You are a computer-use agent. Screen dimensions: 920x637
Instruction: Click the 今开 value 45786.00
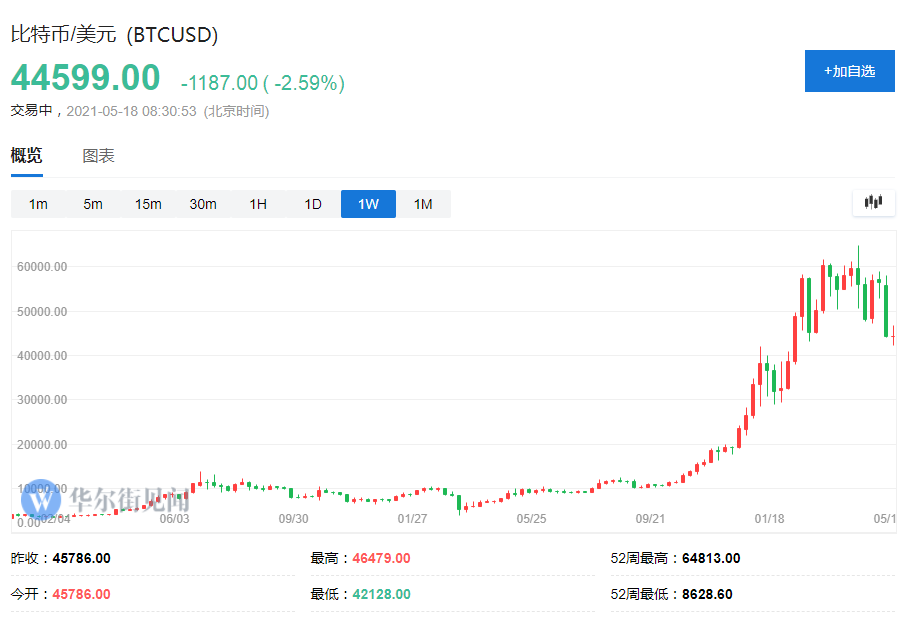coord(82,594)
